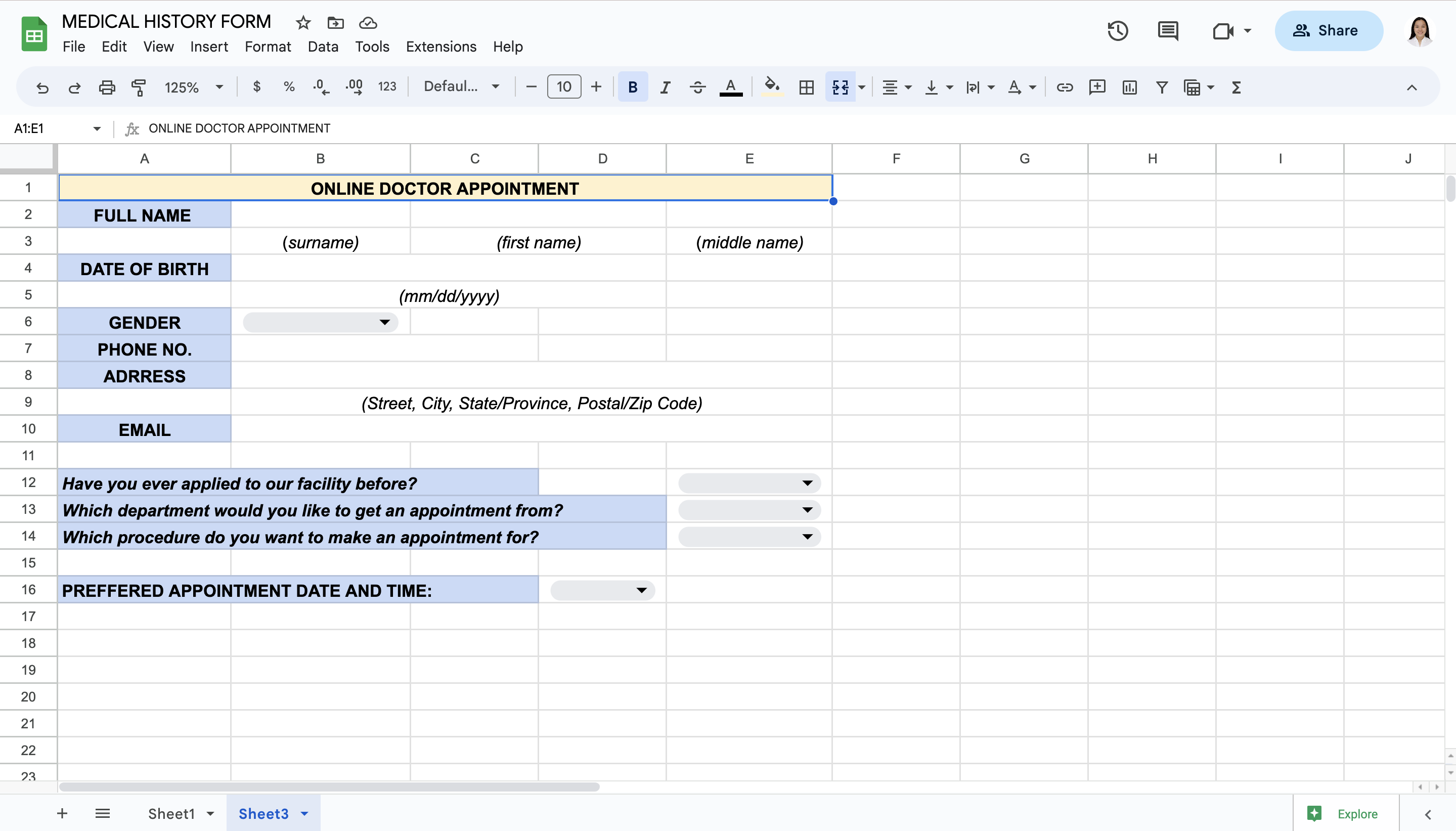Open the fill color picker

click(772, 88)
